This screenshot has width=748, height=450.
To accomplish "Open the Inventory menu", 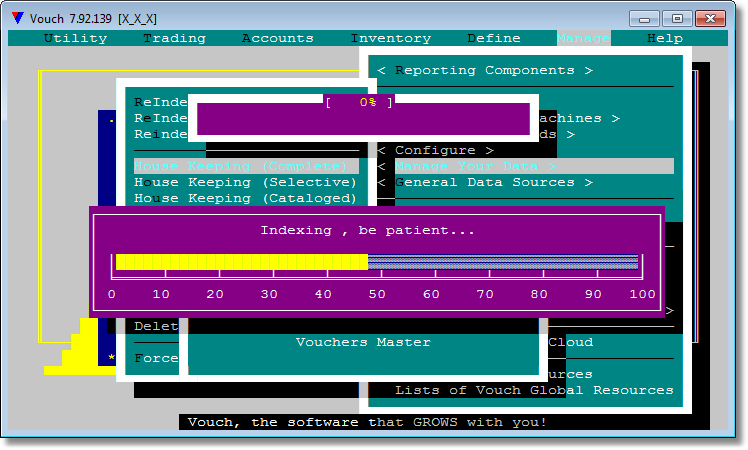I will (391, 38).
